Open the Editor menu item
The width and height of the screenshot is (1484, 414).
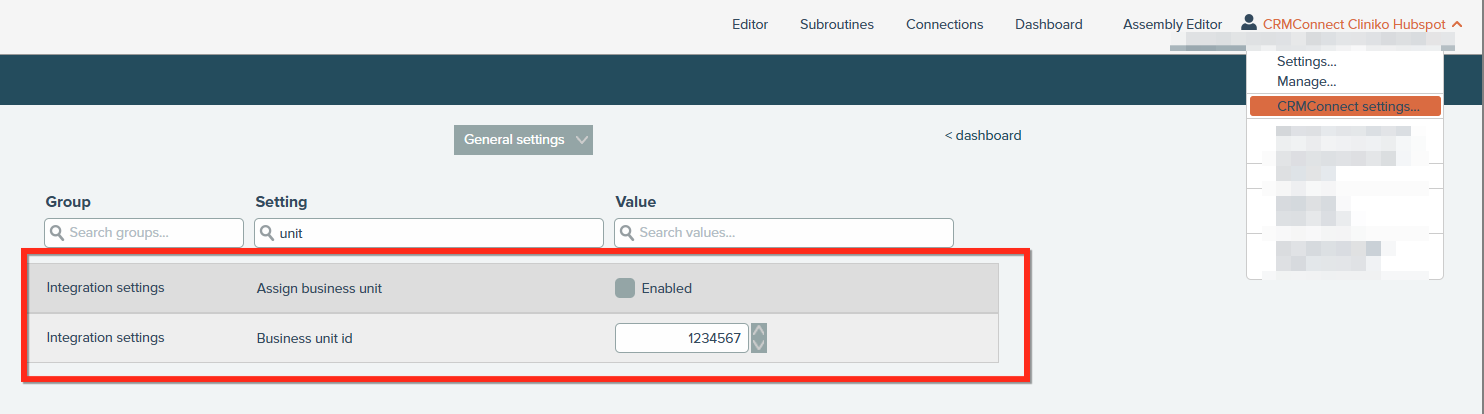coord(750,24)
